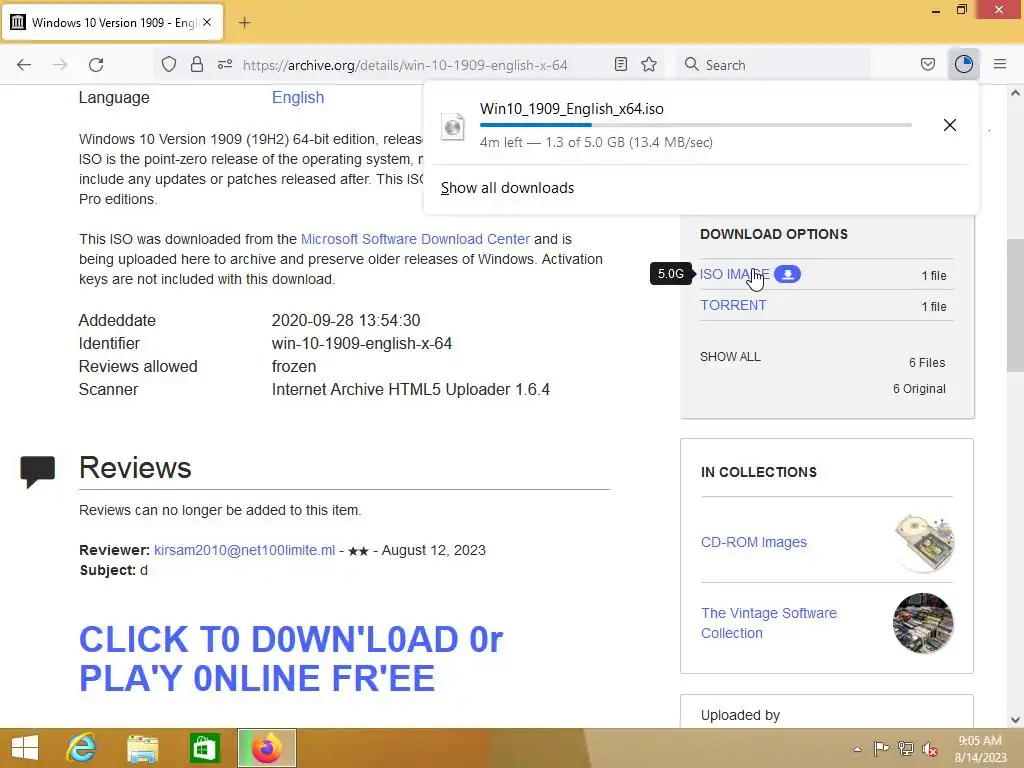Open site permissions icon in address bar
The height and width of the screenshot is (768, 1024).
click(x=225, y=65)
